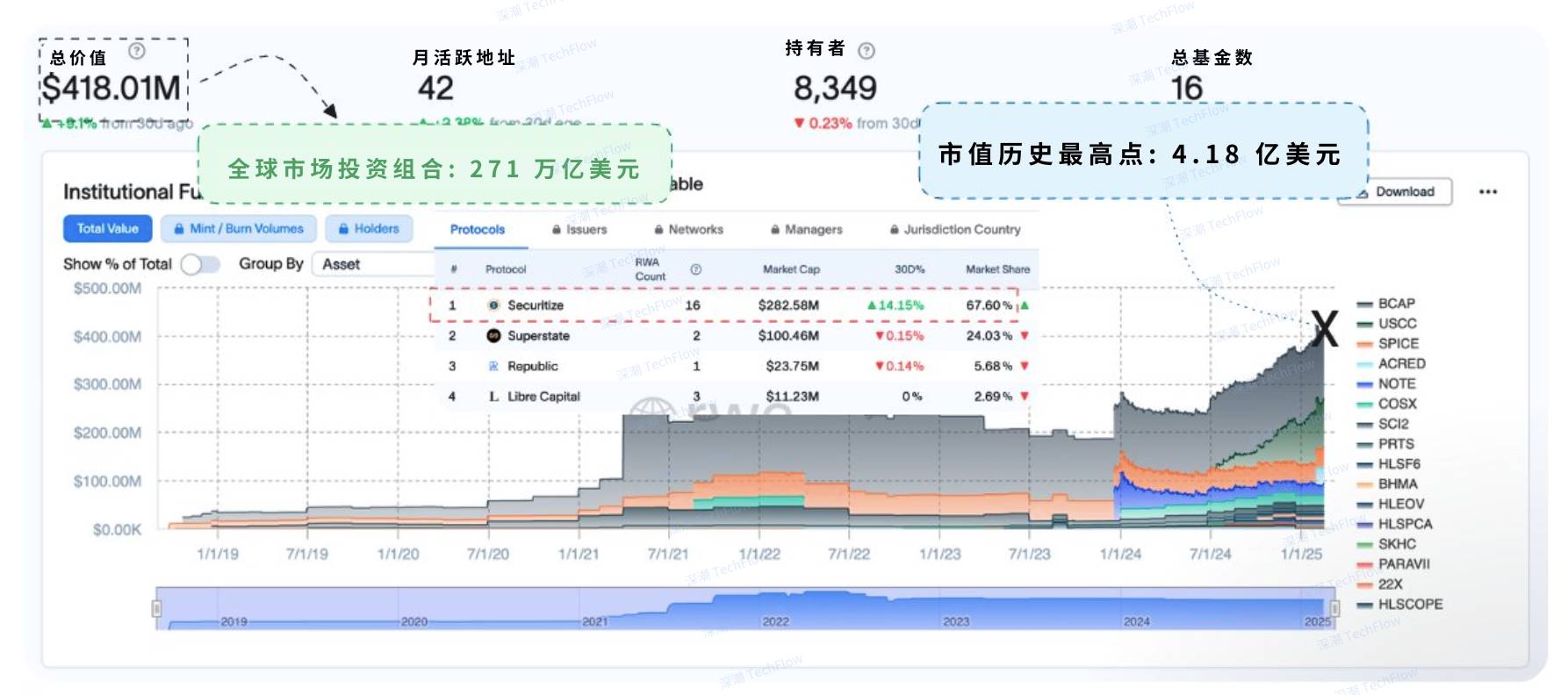Open the three-dot more options menu
The image size is (1568, 695).
coord(1488,191)
